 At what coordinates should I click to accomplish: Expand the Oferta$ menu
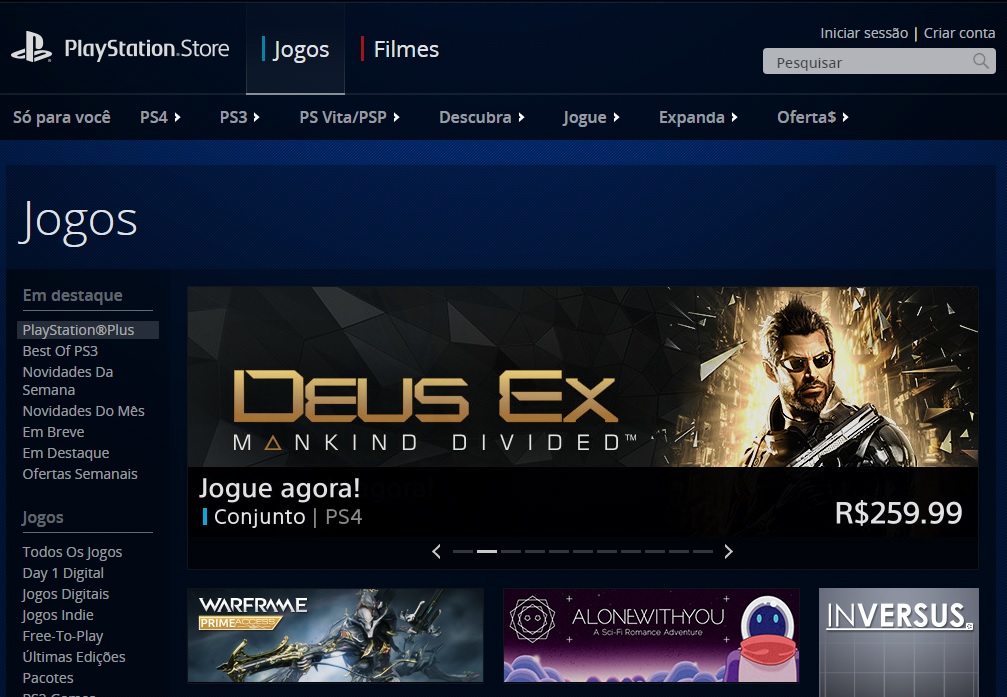812,117
